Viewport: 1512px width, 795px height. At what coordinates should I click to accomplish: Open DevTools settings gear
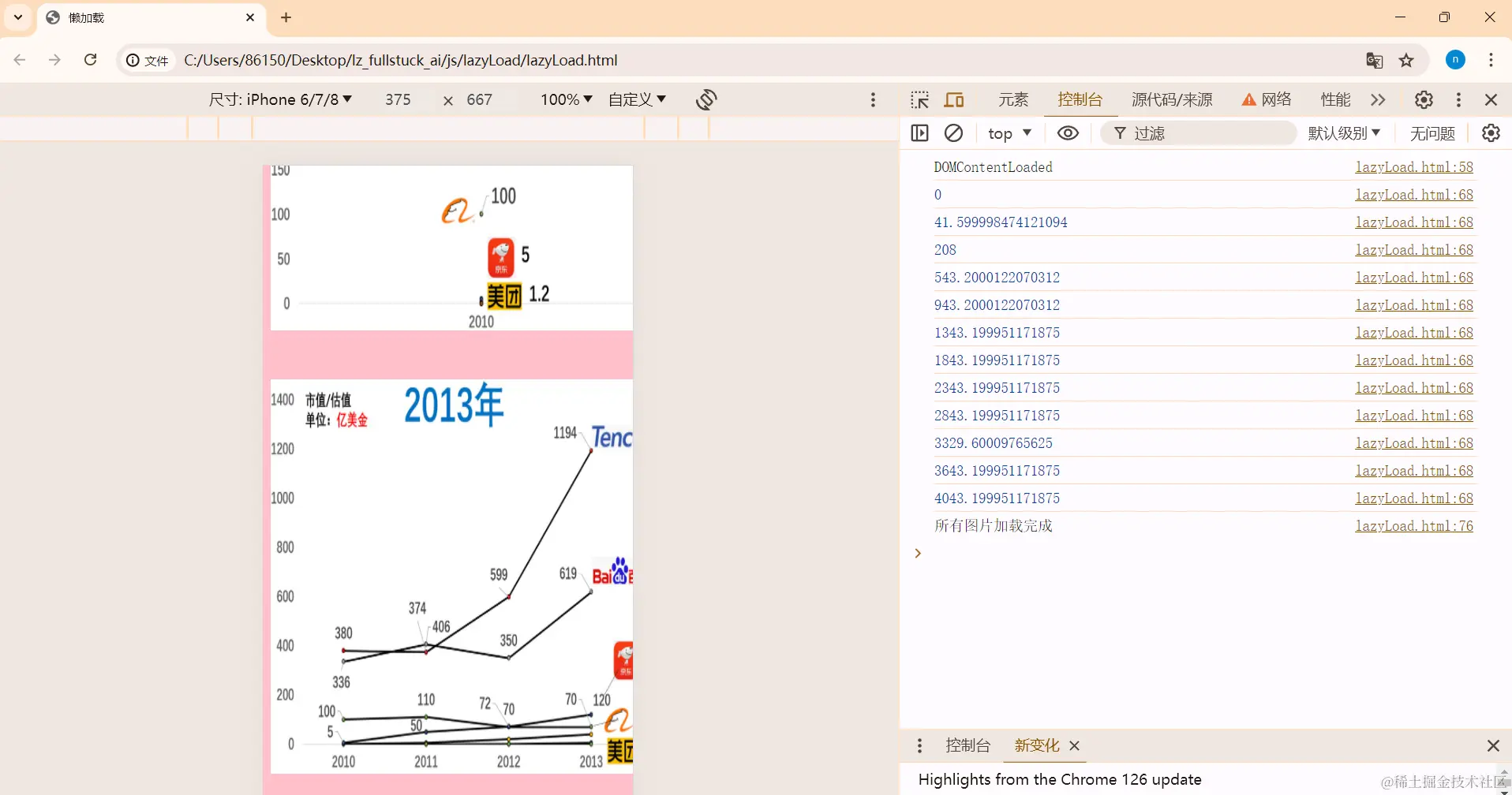point(1424,99)
